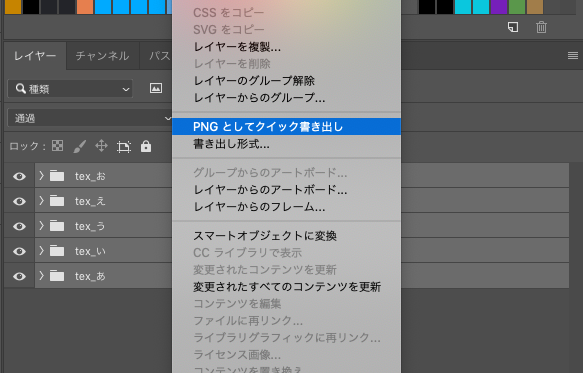
Task: Click ライブラリグラフィックに再リンク... menu entry
Action: coord(286,338)
